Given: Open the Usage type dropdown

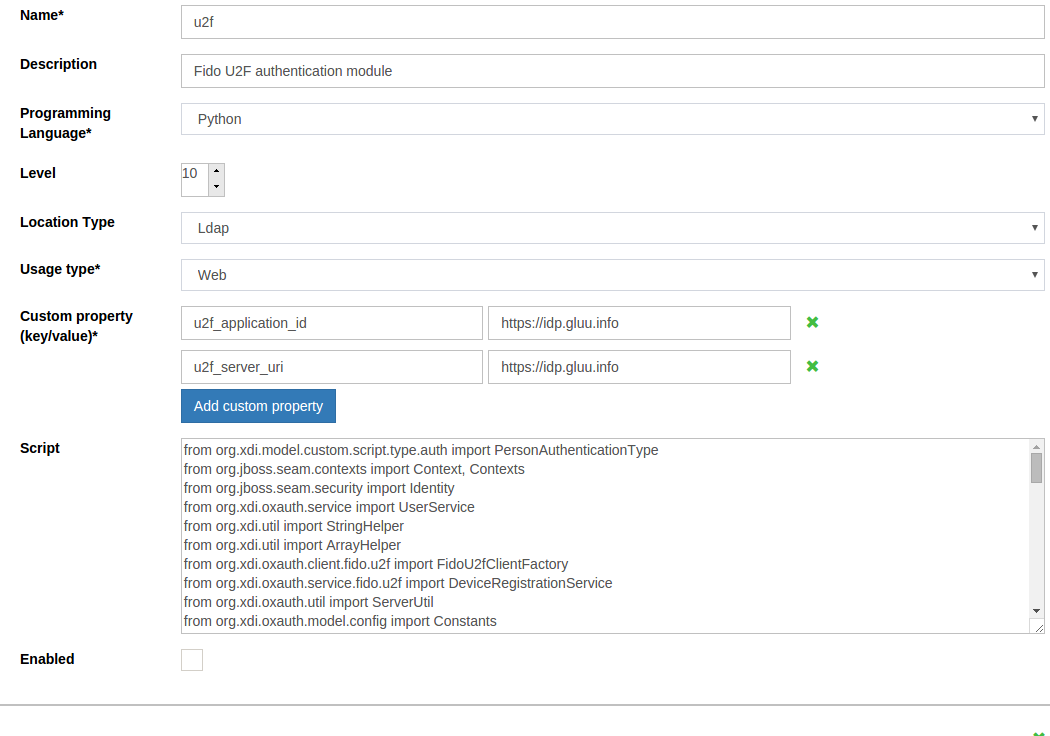Looking at the screenshot, I should [x=612, y=275].
